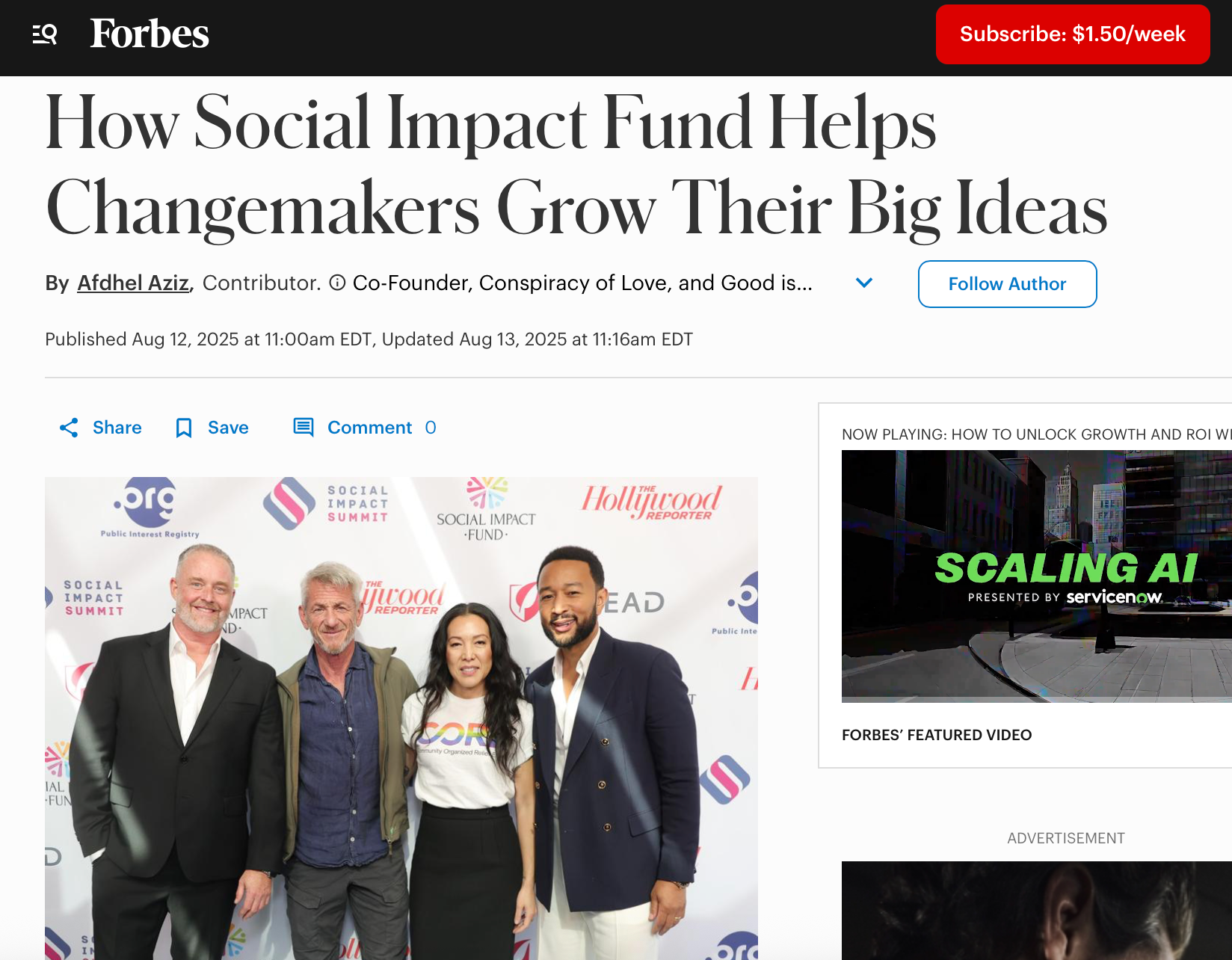Open the Afdhel Aziz author link
Screen dimensions: 1232x960
coord(133,283)
